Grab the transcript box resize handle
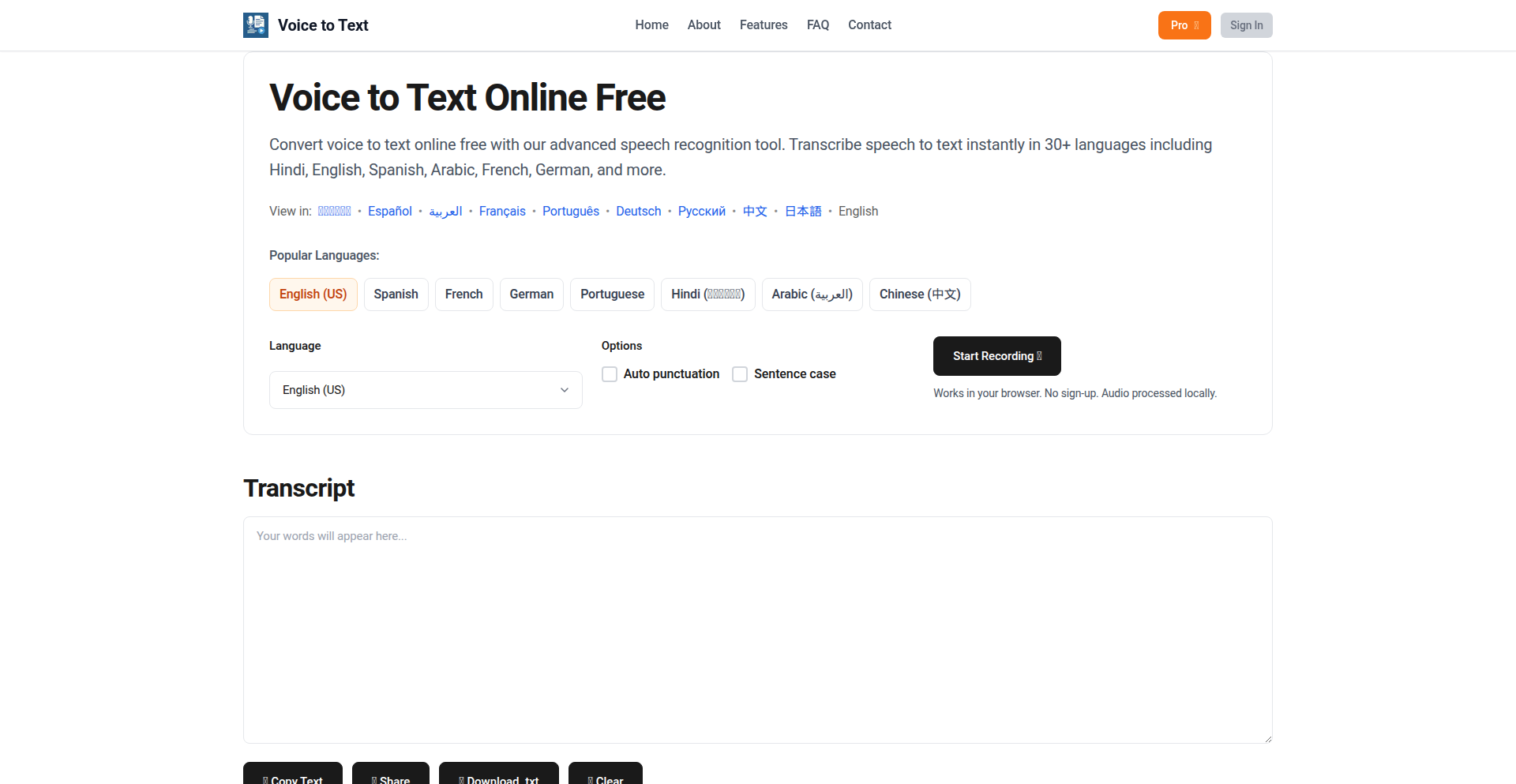Image resolution: width=1516 pixels, height=784 pixels. click(x=1267, y=738)
